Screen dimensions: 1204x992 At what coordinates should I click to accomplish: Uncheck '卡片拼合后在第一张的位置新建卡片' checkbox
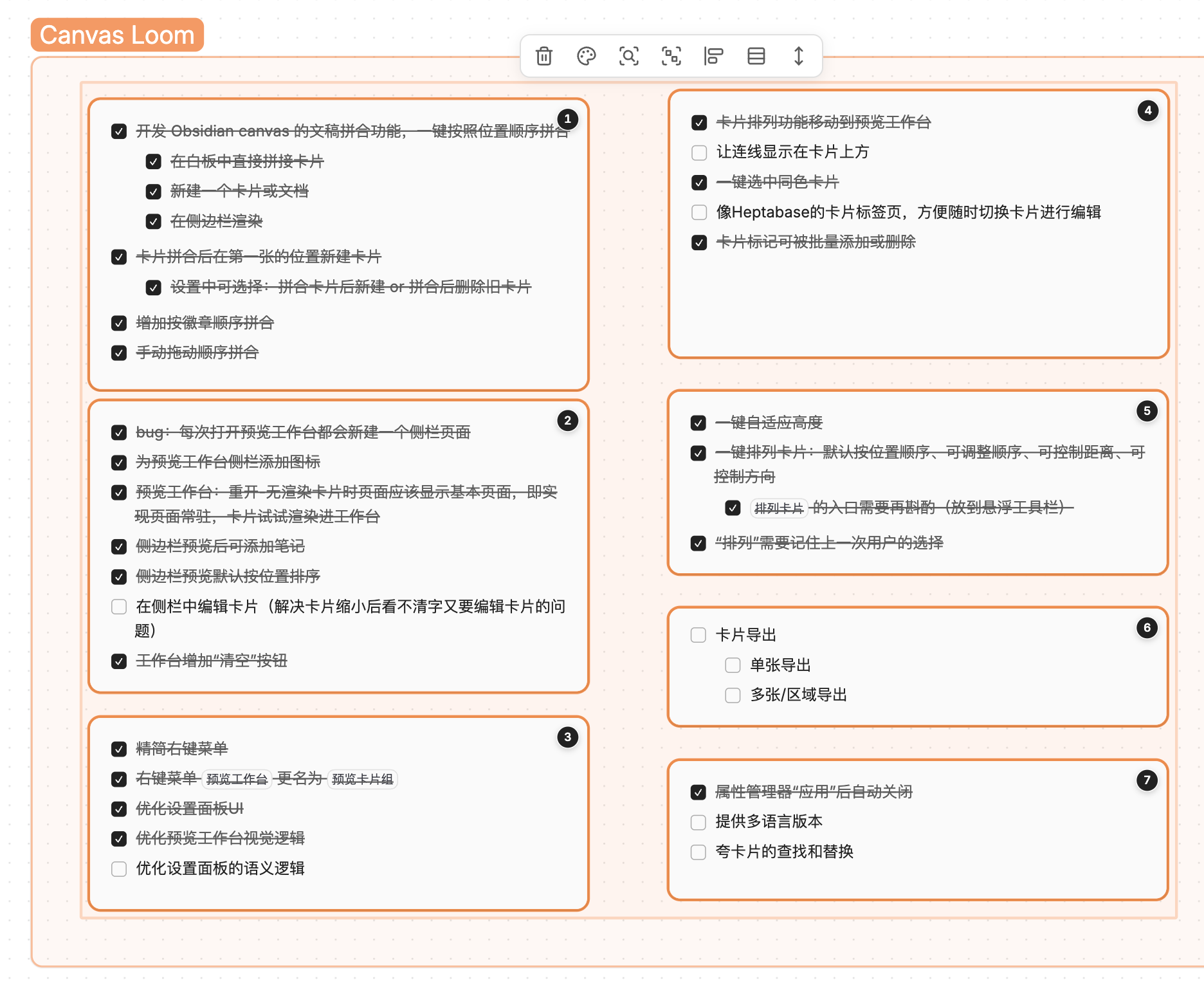click(119, 257)
